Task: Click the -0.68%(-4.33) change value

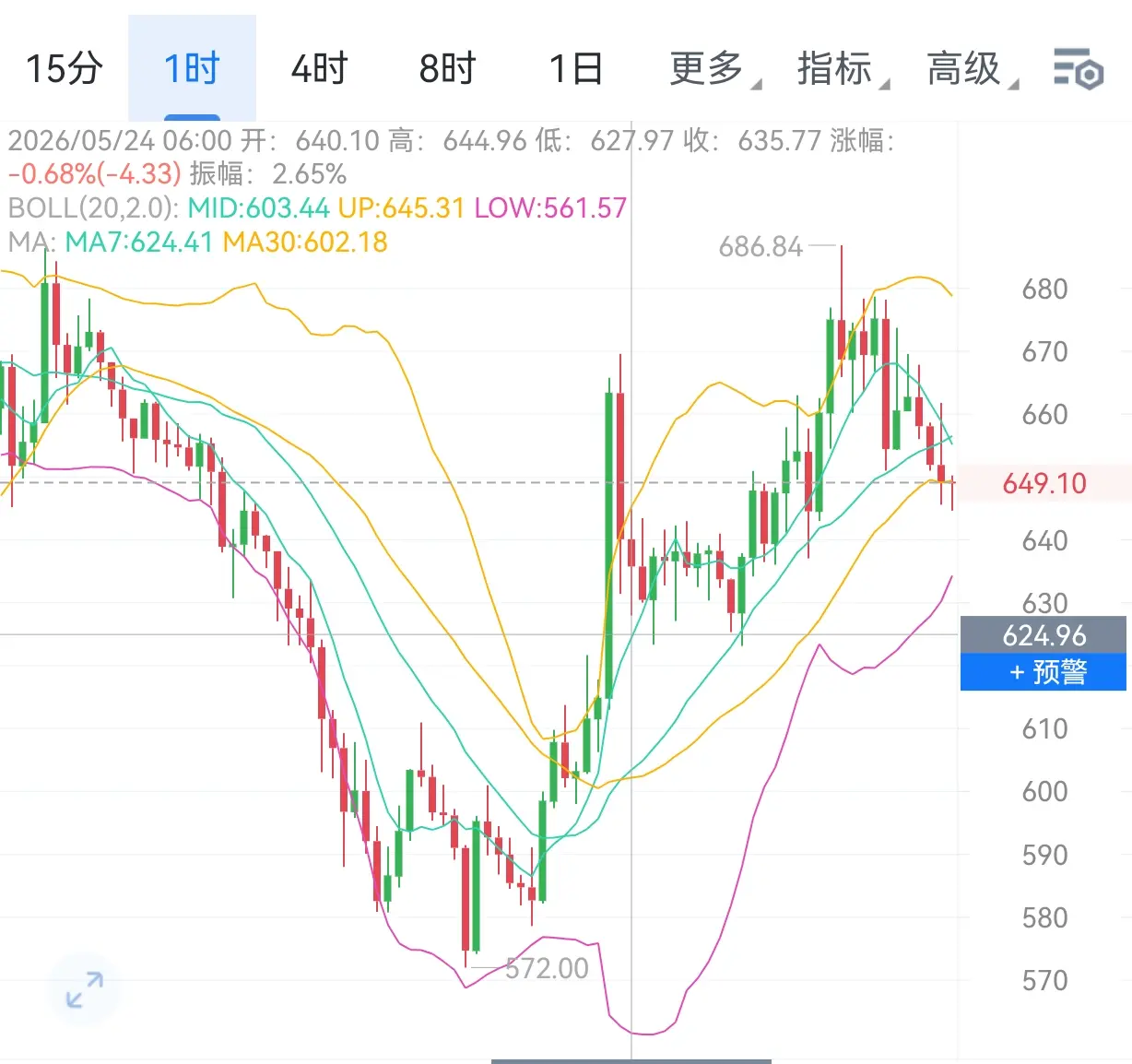Action: coord(94,173)
